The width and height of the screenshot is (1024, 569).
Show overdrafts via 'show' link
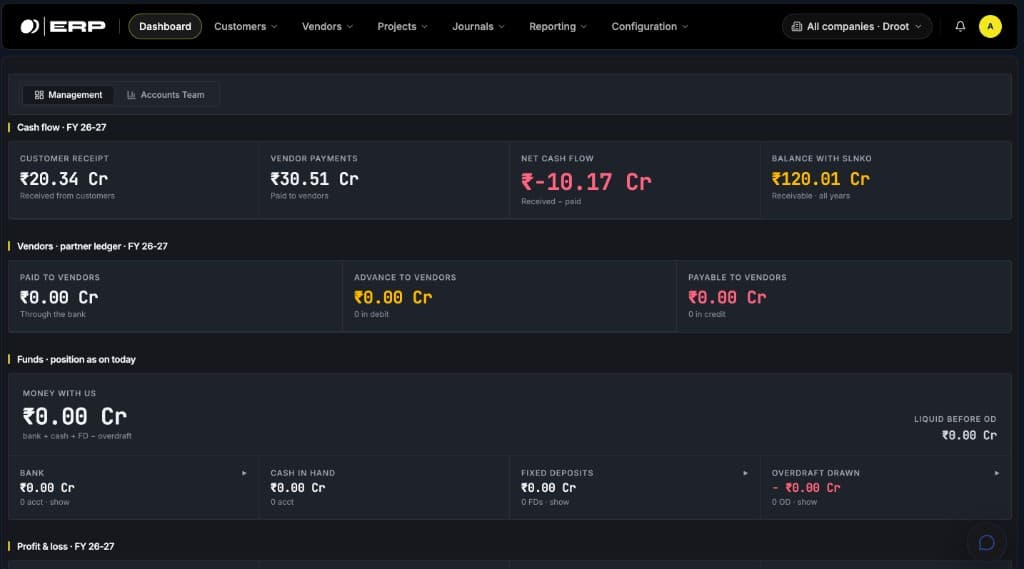[x=807, y=502]
